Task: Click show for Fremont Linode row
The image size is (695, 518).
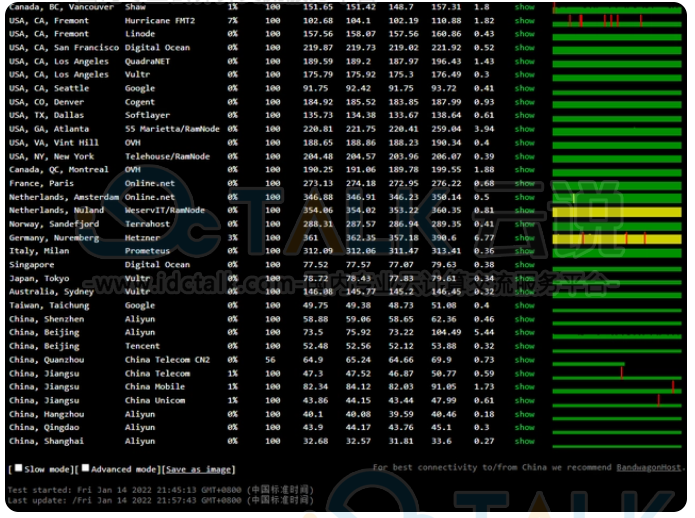Action: click(524, 34)
